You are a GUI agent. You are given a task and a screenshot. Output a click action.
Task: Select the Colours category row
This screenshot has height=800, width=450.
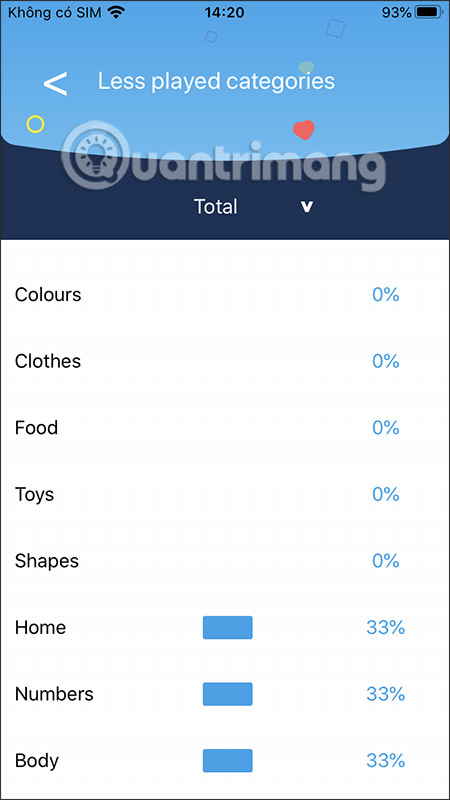(x=225, y=295)
